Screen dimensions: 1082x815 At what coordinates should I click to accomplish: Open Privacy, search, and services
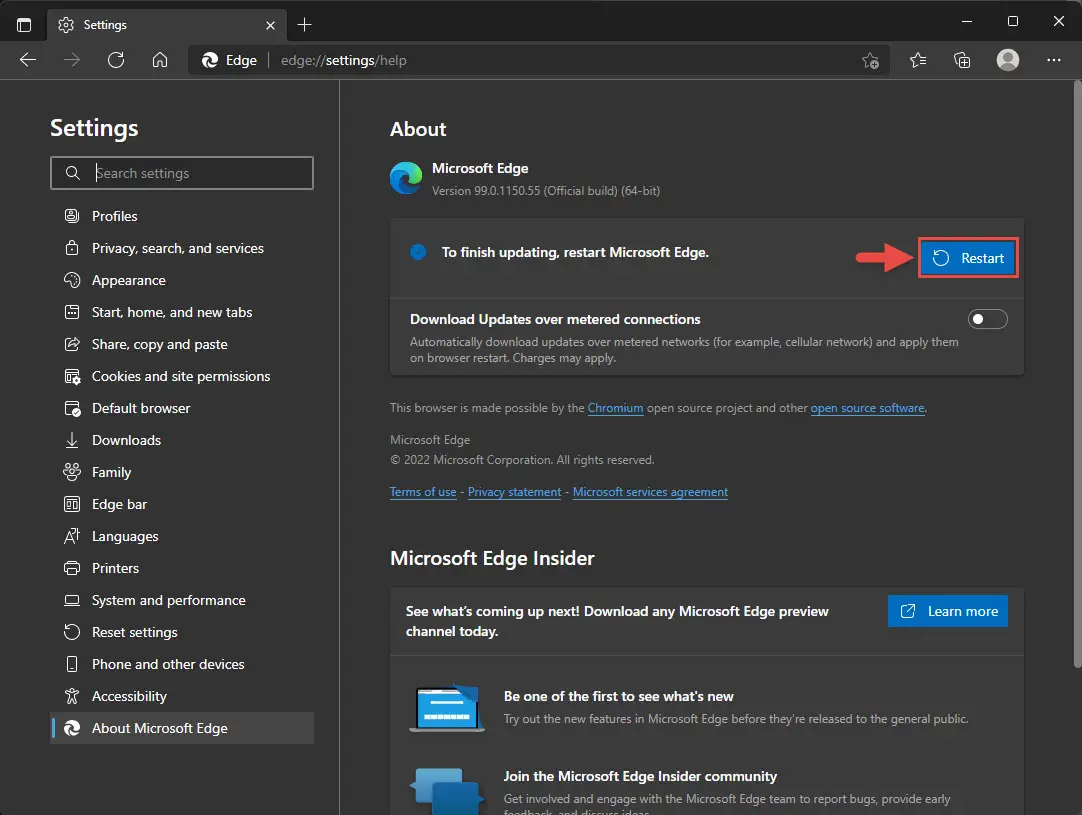click(182, 248)
